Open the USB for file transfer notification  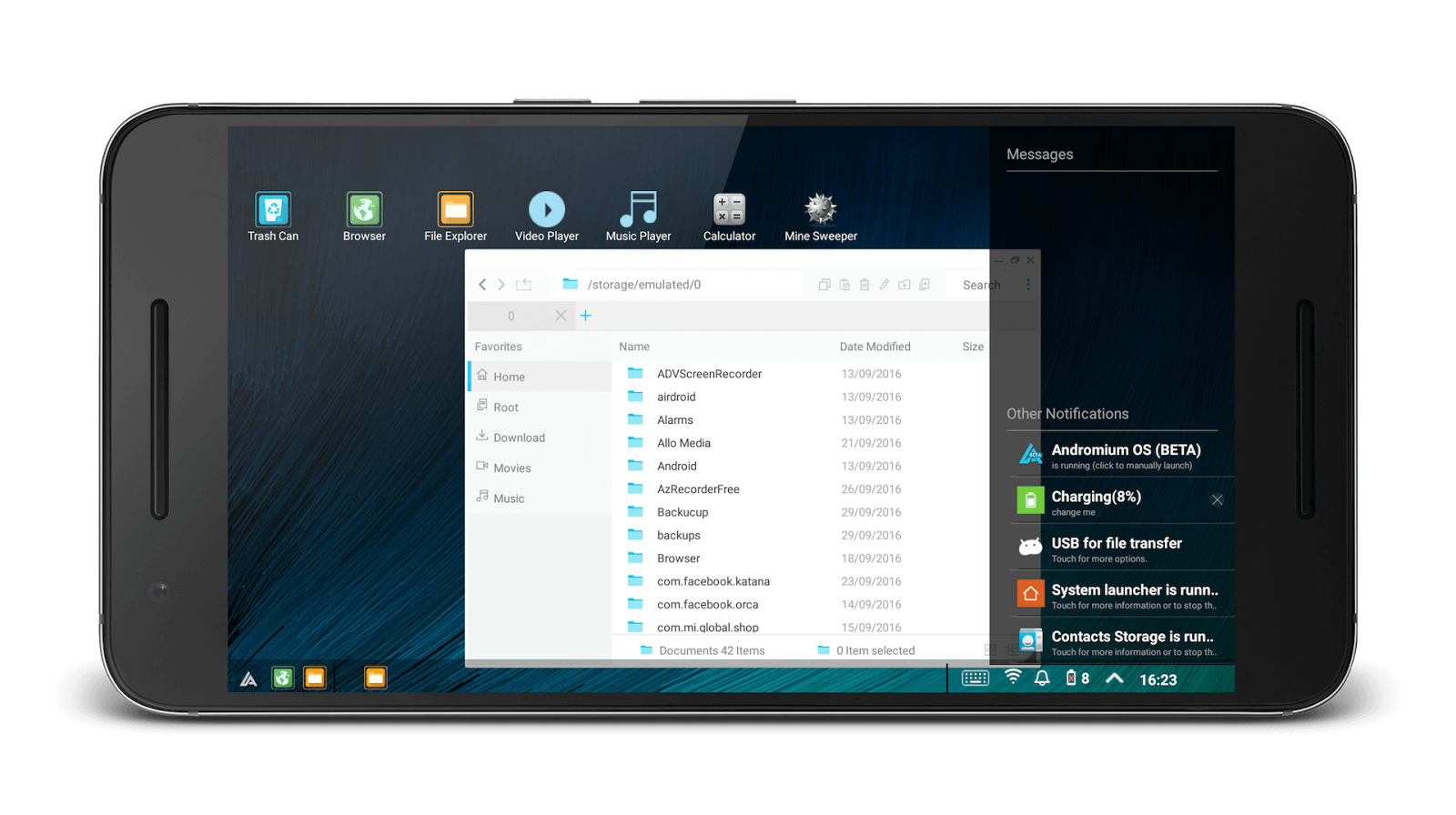point(1121,548)
